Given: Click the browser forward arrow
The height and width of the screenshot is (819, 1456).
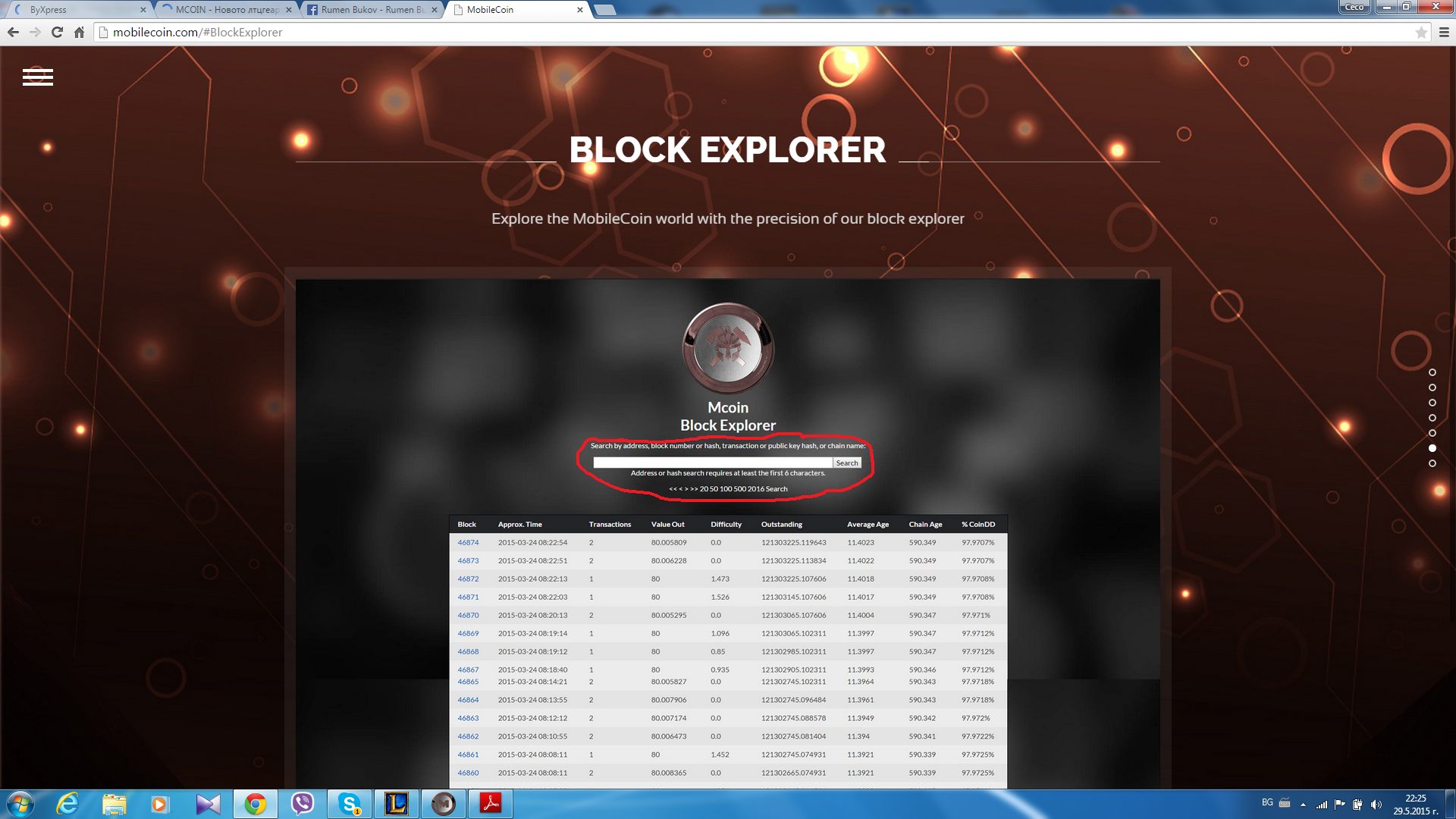Looking at the screenshot, I should [x=35, y=32].
